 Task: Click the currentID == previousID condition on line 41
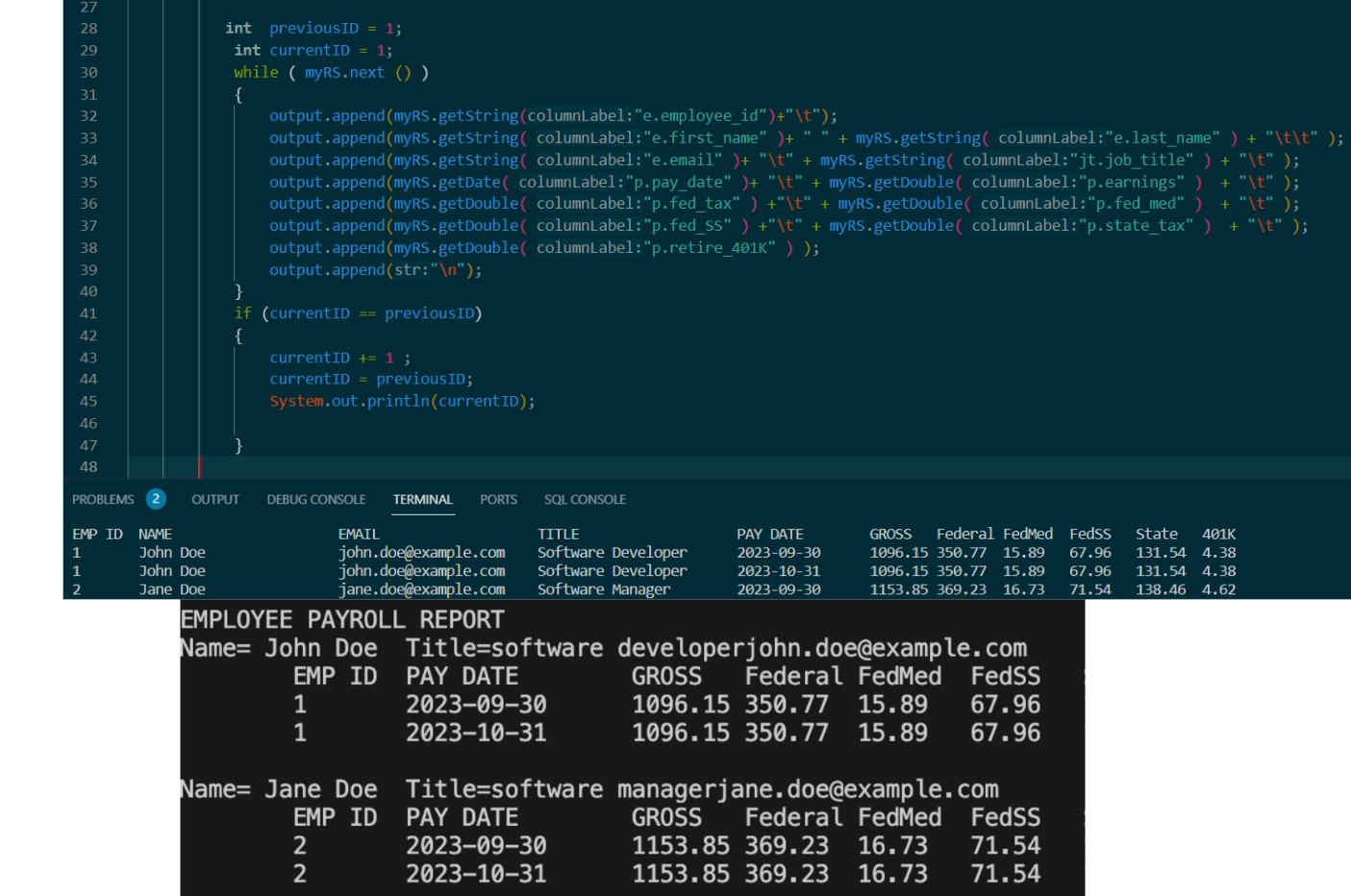pos(374,312)
